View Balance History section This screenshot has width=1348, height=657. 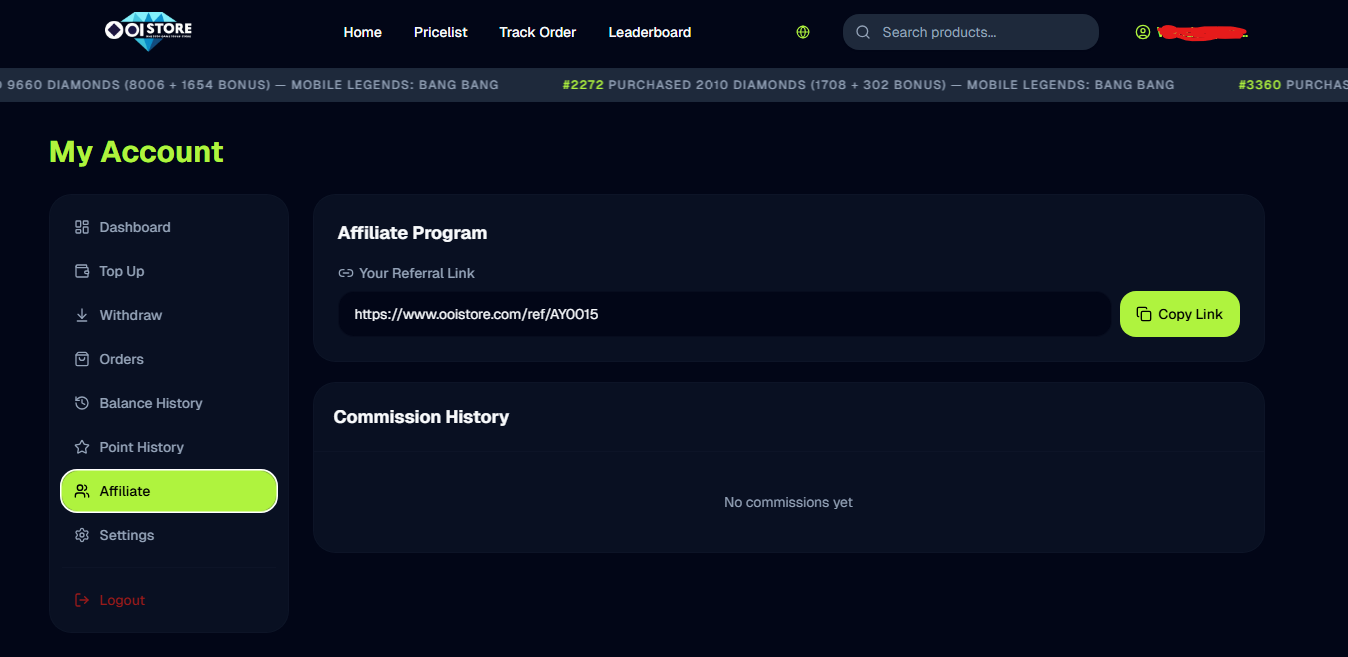pos(169,403)
